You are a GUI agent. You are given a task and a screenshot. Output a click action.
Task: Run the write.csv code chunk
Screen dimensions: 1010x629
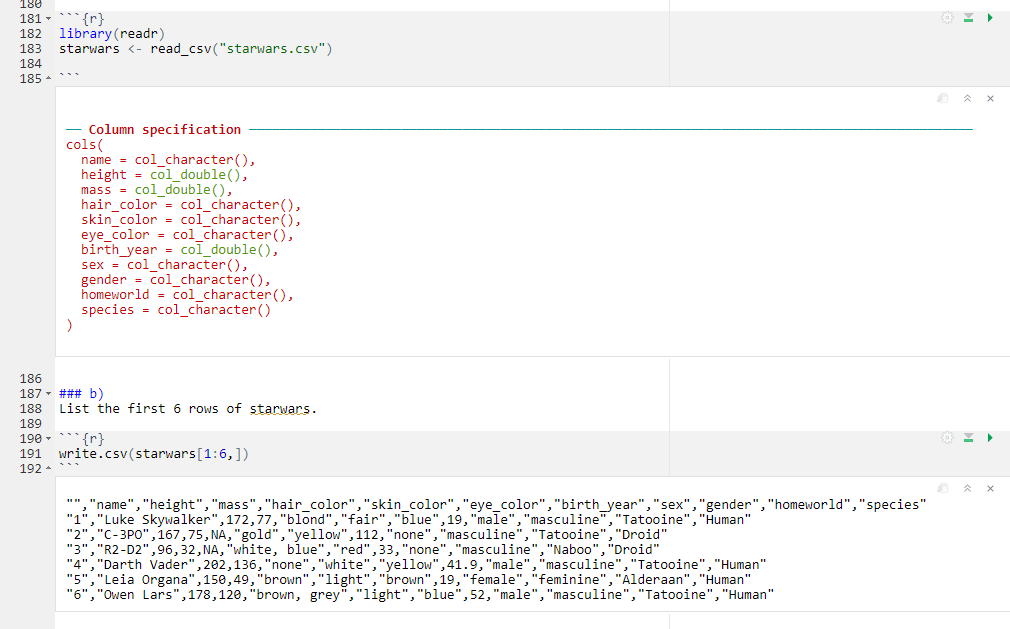990,437
